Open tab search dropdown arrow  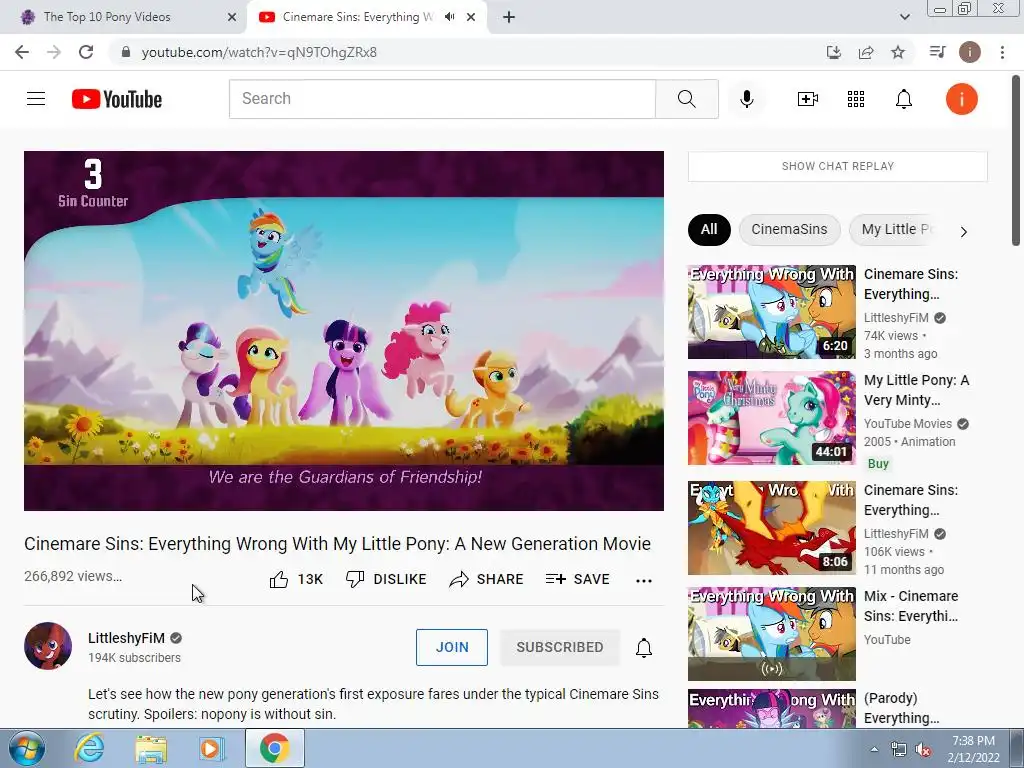click(x=904, y=17)
